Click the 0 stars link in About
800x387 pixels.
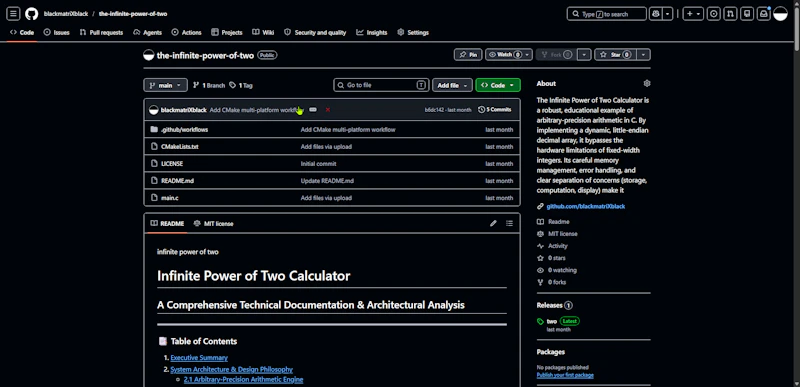click(552, 258)
